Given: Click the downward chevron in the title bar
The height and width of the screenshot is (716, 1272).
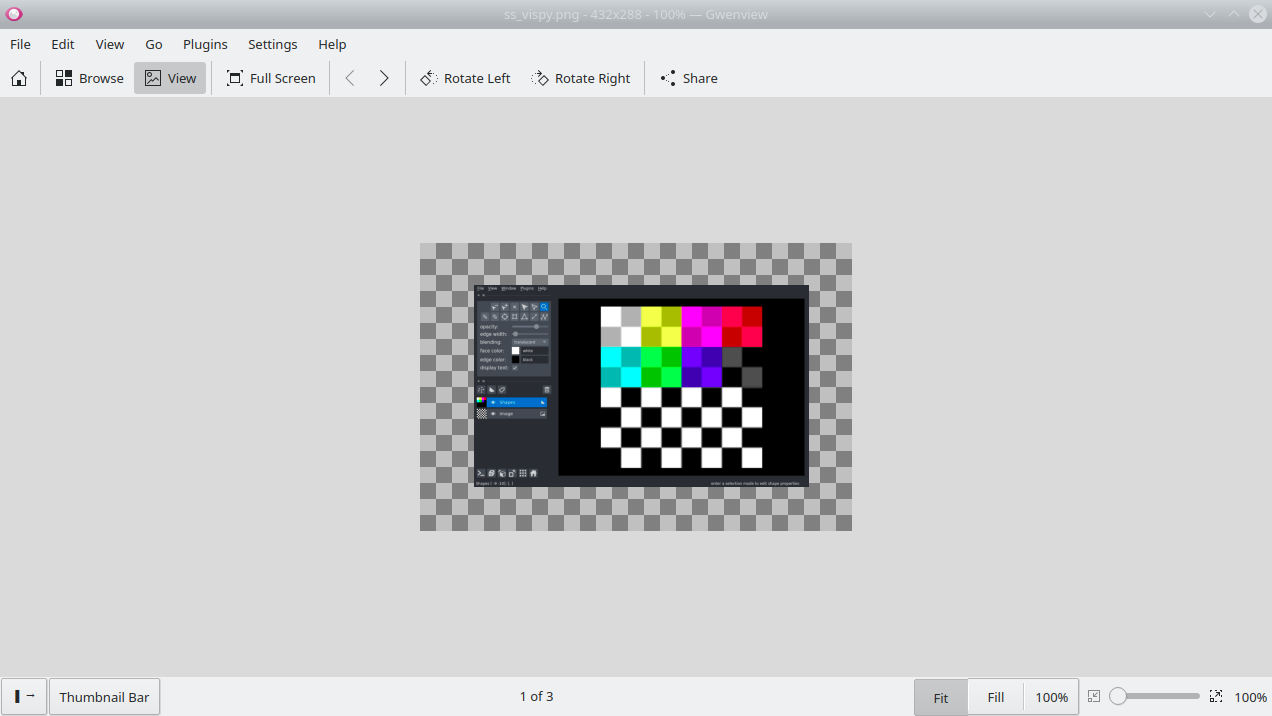Looking at the screenshot, I should [1211, 14].
